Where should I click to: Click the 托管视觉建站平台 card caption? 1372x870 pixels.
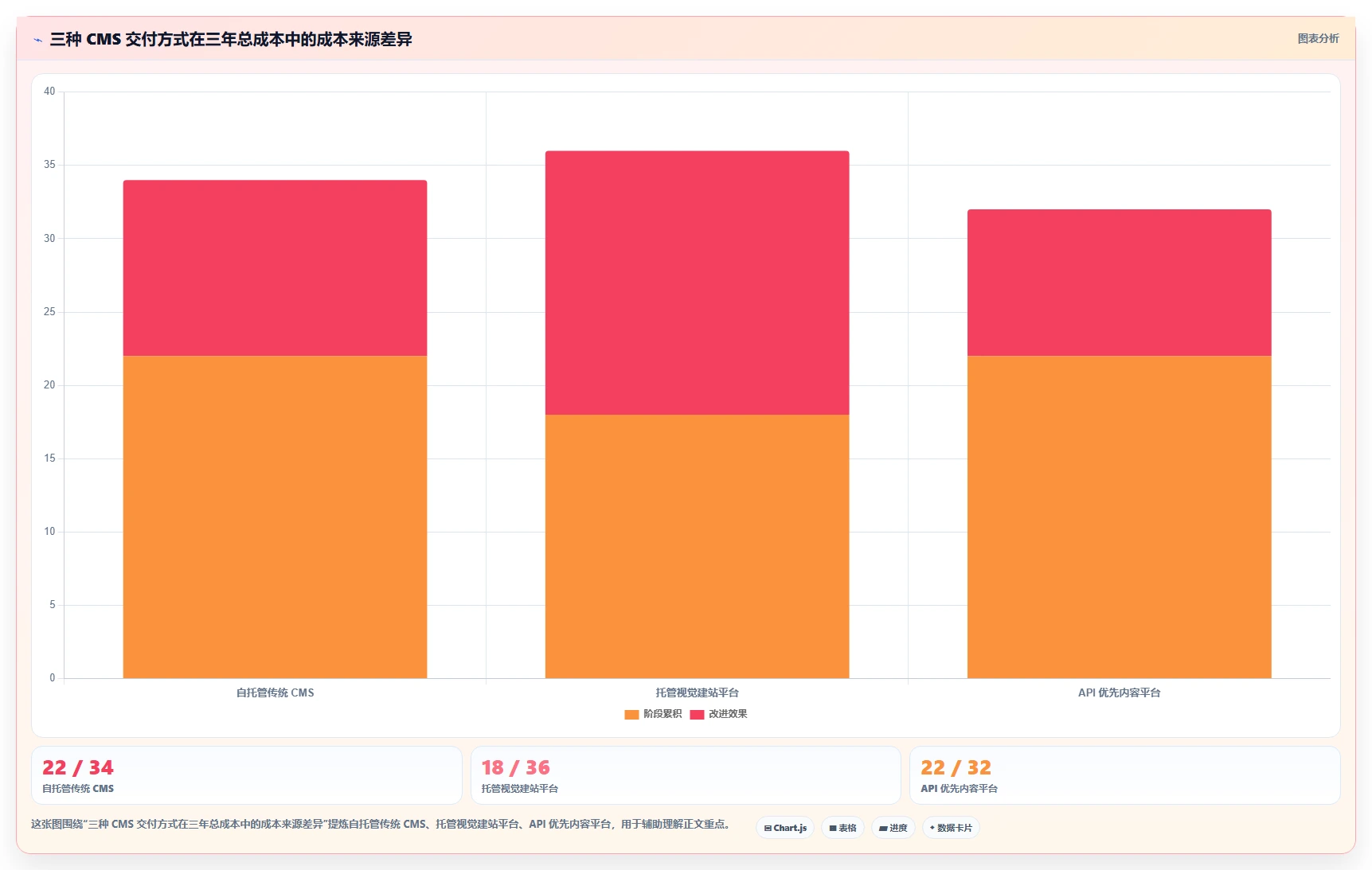point(519,789)
